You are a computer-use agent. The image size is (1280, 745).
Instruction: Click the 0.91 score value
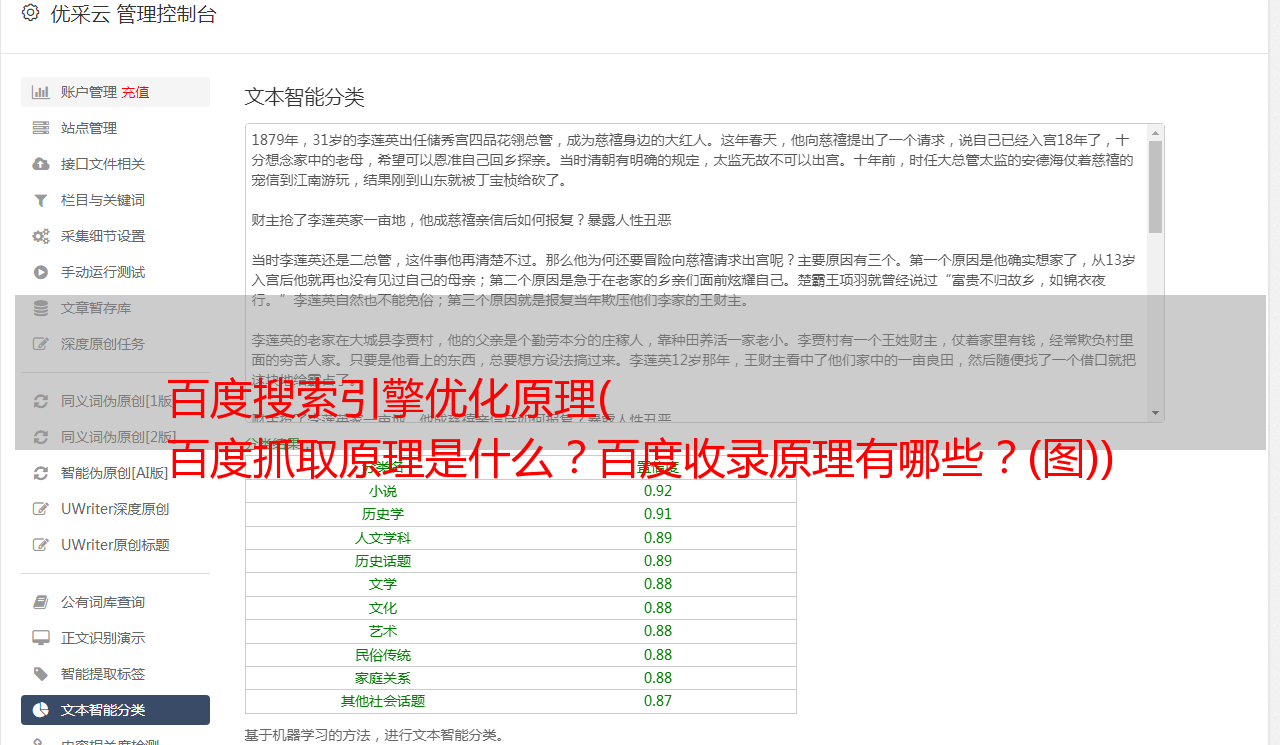click(658, 514)
